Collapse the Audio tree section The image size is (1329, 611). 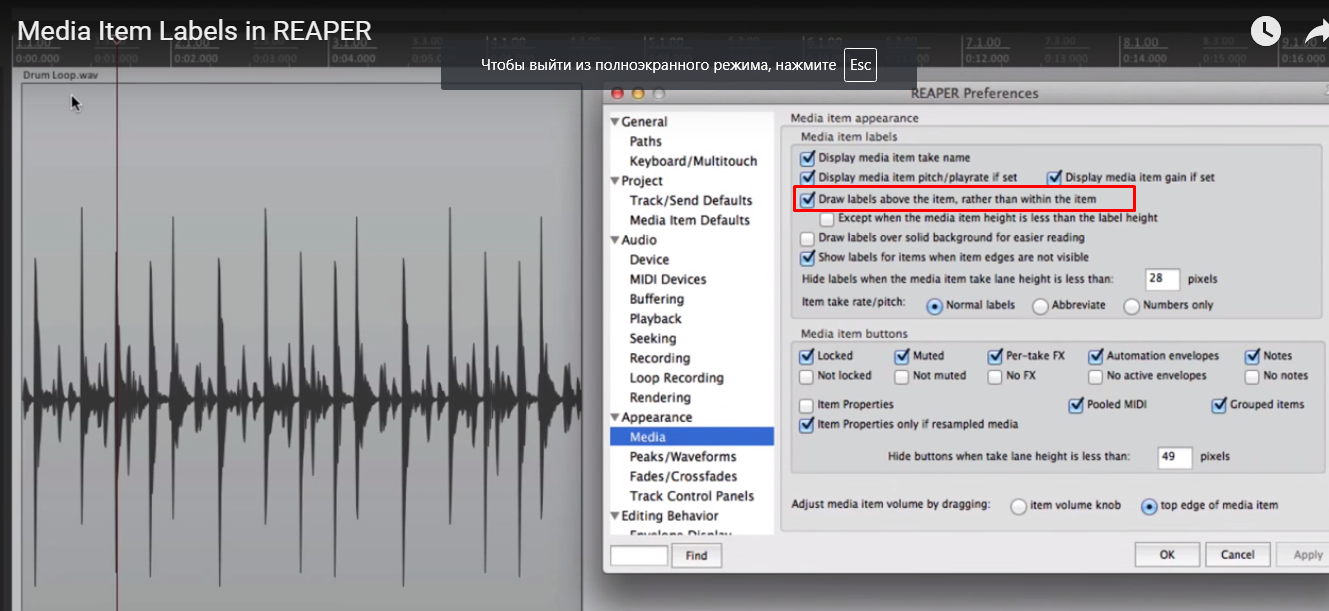615,240
